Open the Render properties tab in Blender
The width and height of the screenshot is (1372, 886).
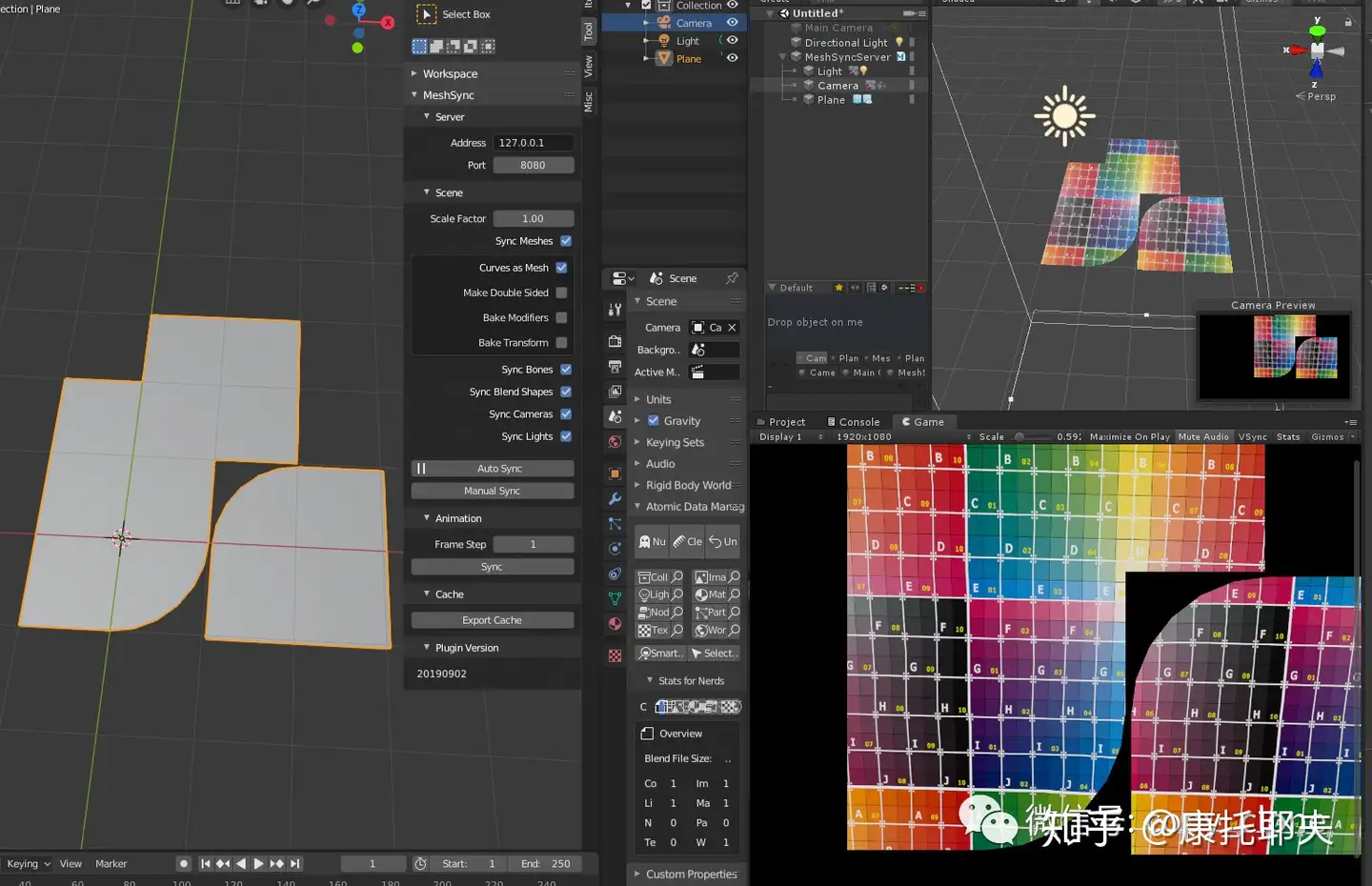615,342
